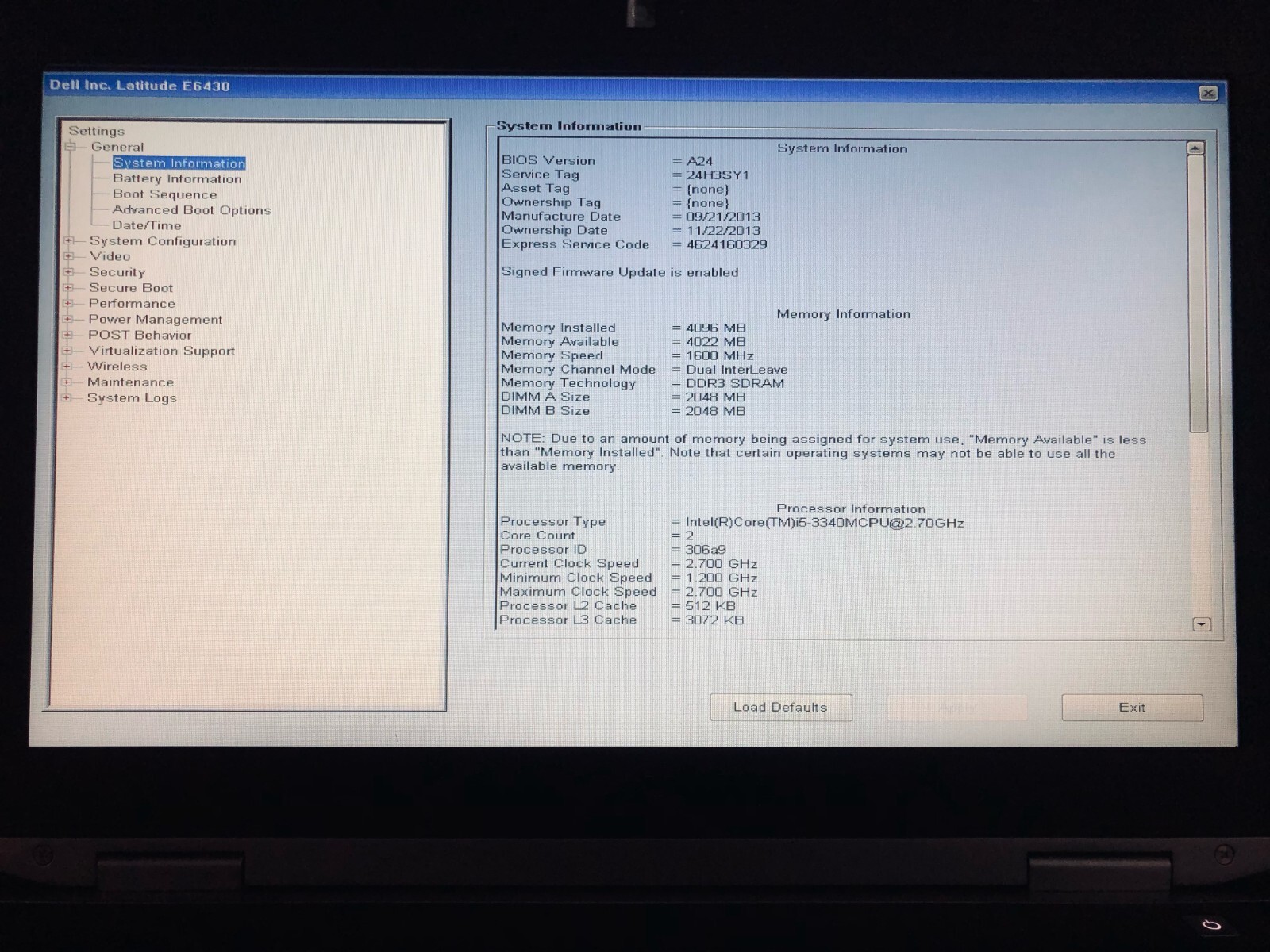Open Date/Time settings

coord(147,225)
